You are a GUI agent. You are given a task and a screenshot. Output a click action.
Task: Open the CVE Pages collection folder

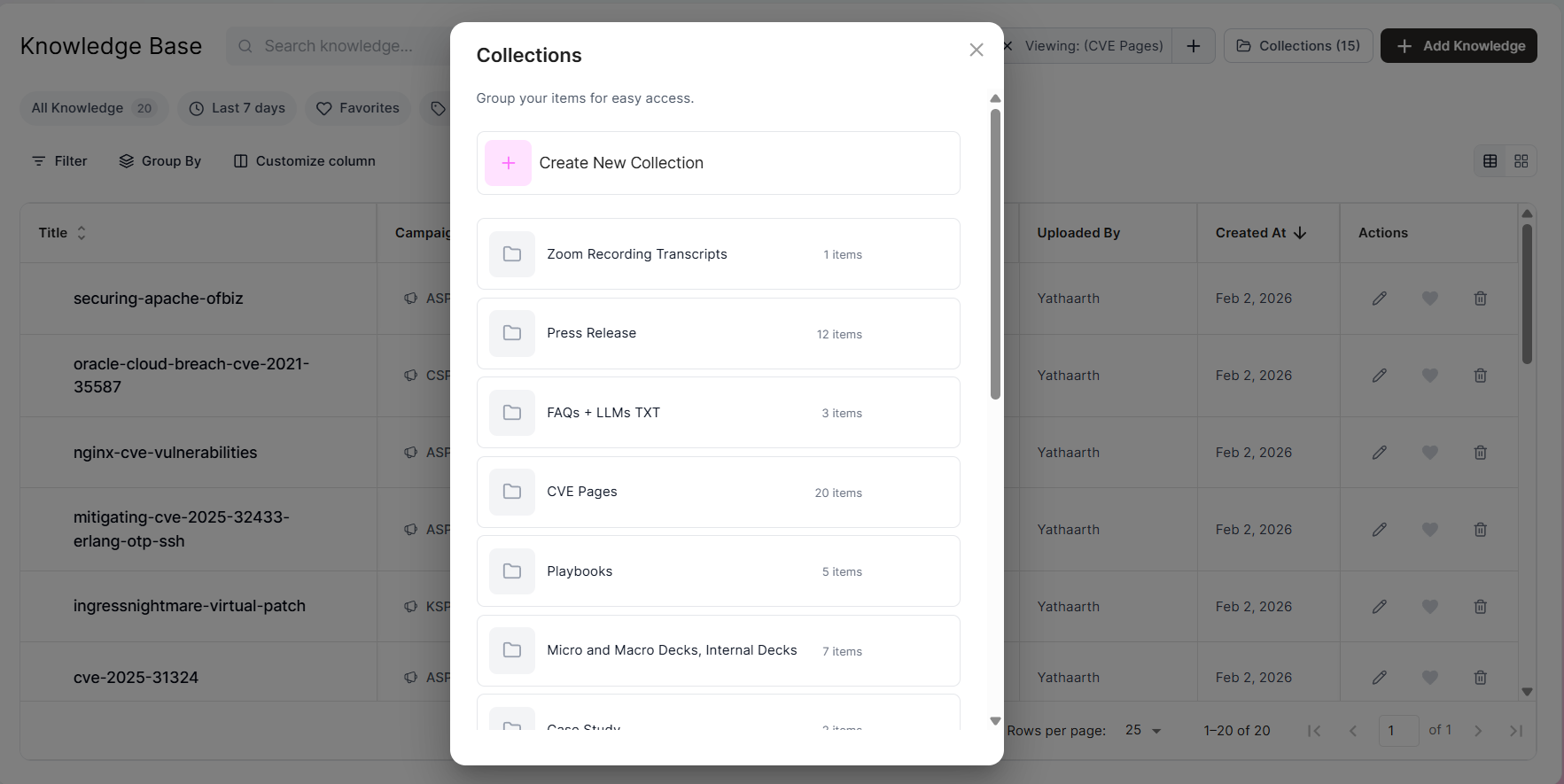[718, 492]
